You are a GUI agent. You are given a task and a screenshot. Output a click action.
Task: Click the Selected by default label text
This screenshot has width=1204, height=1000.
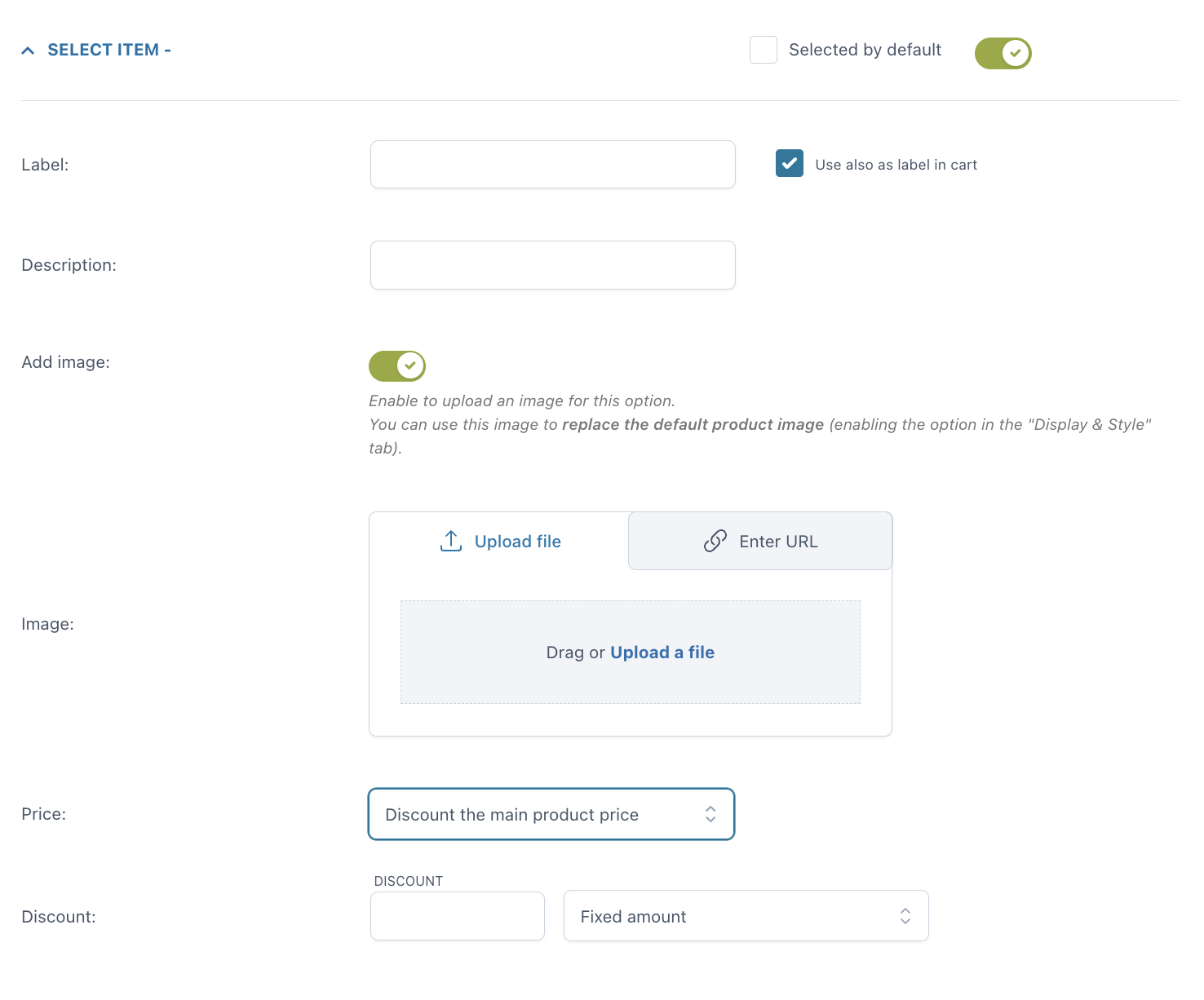click(x=865, y=50)
